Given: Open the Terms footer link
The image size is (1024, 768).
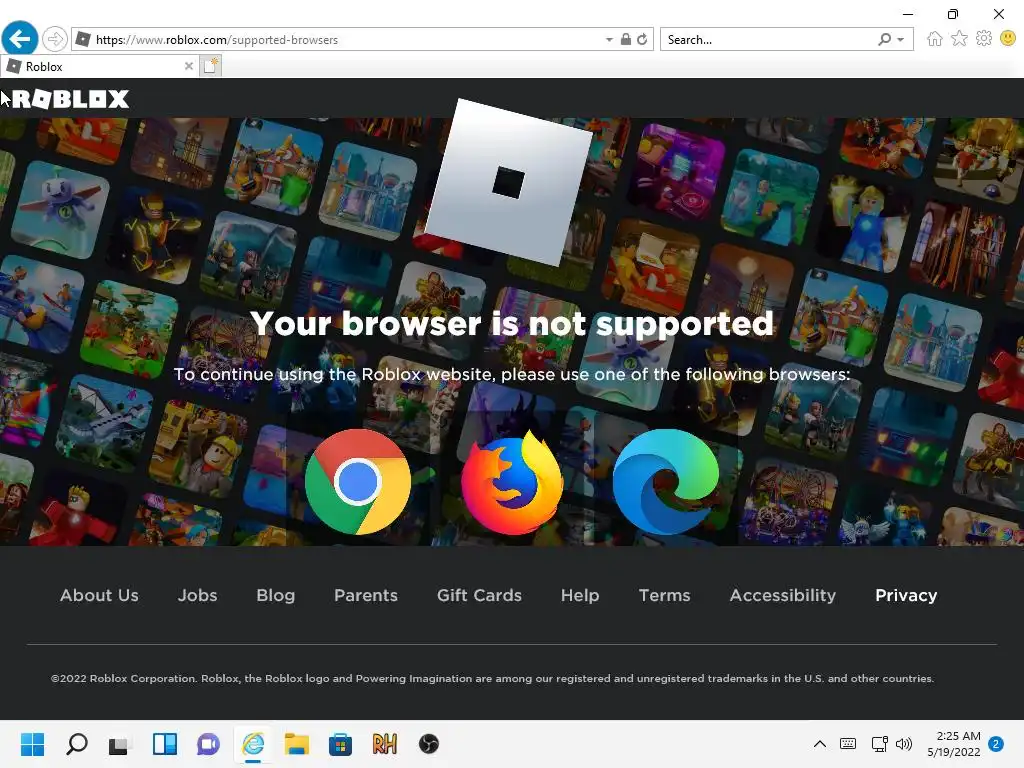Looking at the screenshot, I should pos(664,595).
